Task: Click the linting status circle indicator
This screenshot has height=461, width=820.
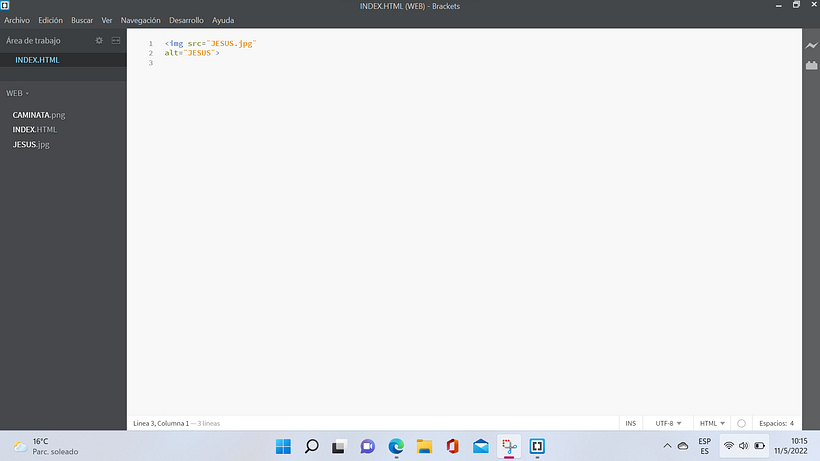Action: (x=741, y=423)
